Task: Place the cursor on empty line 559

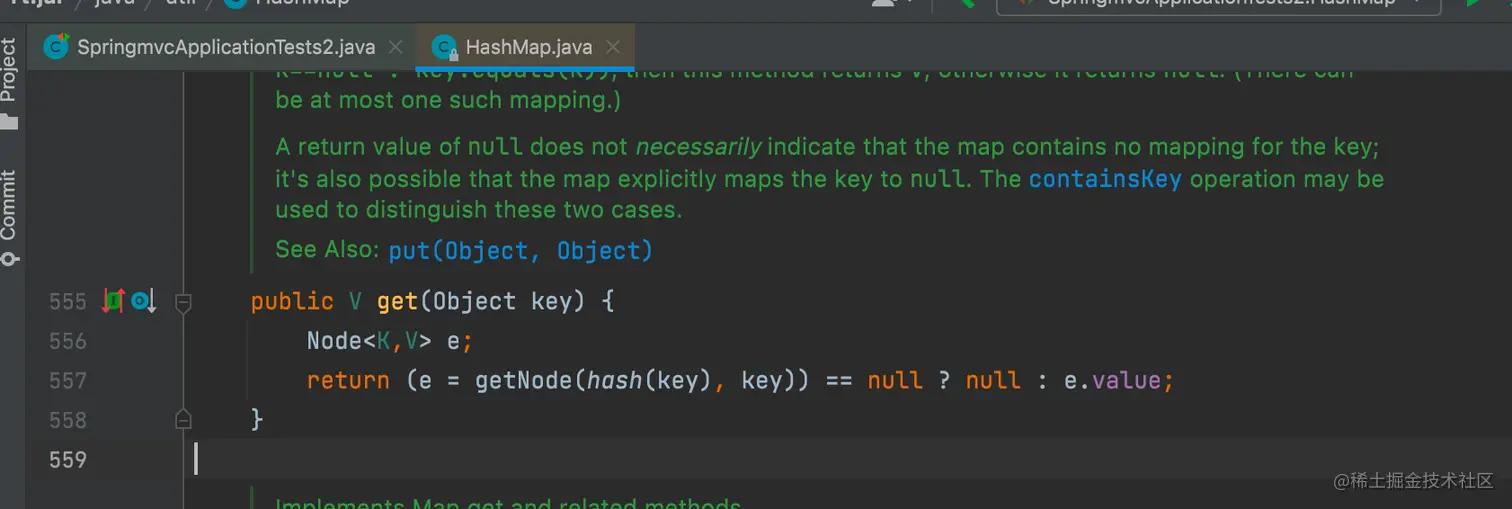Action: click(x=850, y=459)
